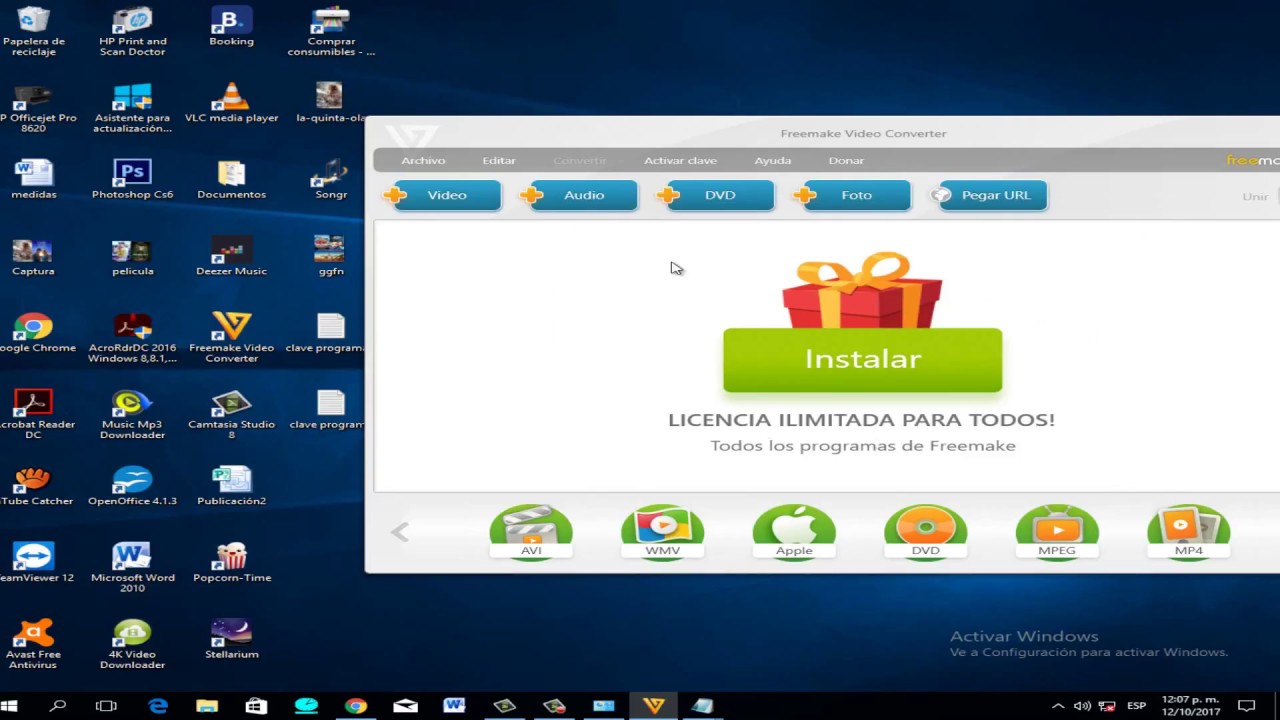This screenshot has height=720, width=1280.
Task: Select the ggfn desktop icon
Action: click(330, 257)
